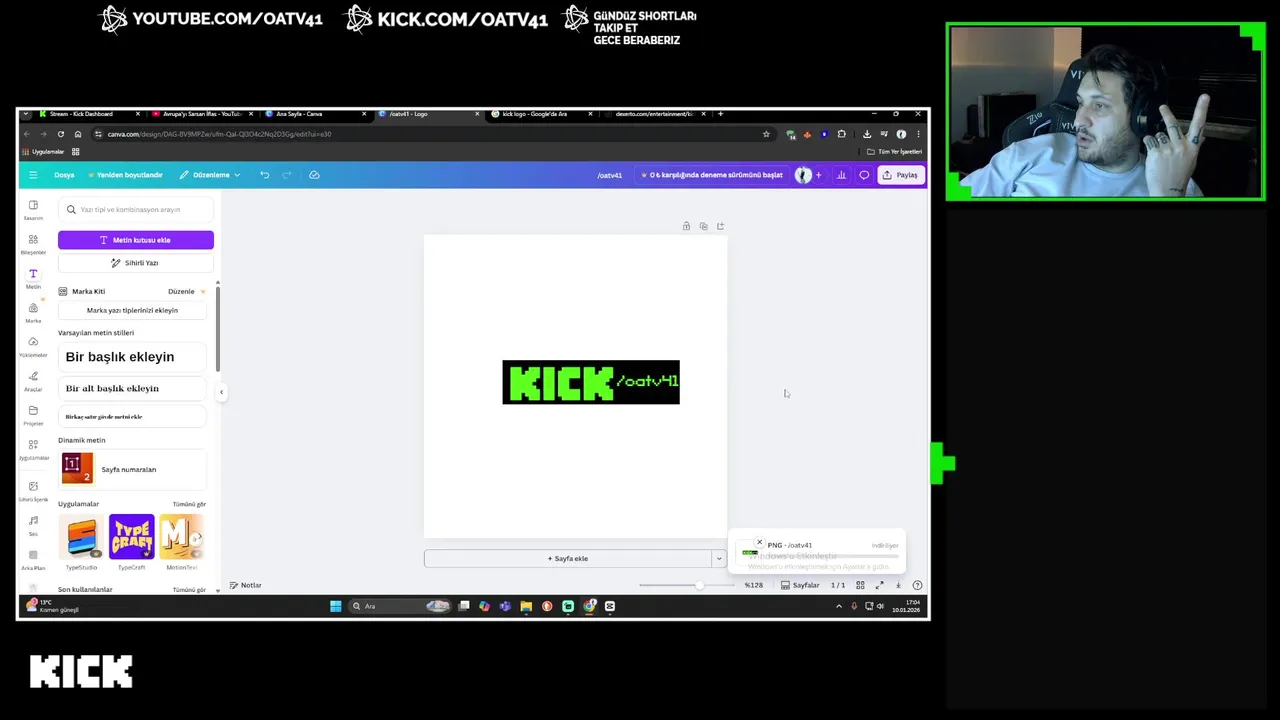This screenshot has width=1280, height=720.
Task: Click Metin kutusu ekle button
Action: point(136,240)
